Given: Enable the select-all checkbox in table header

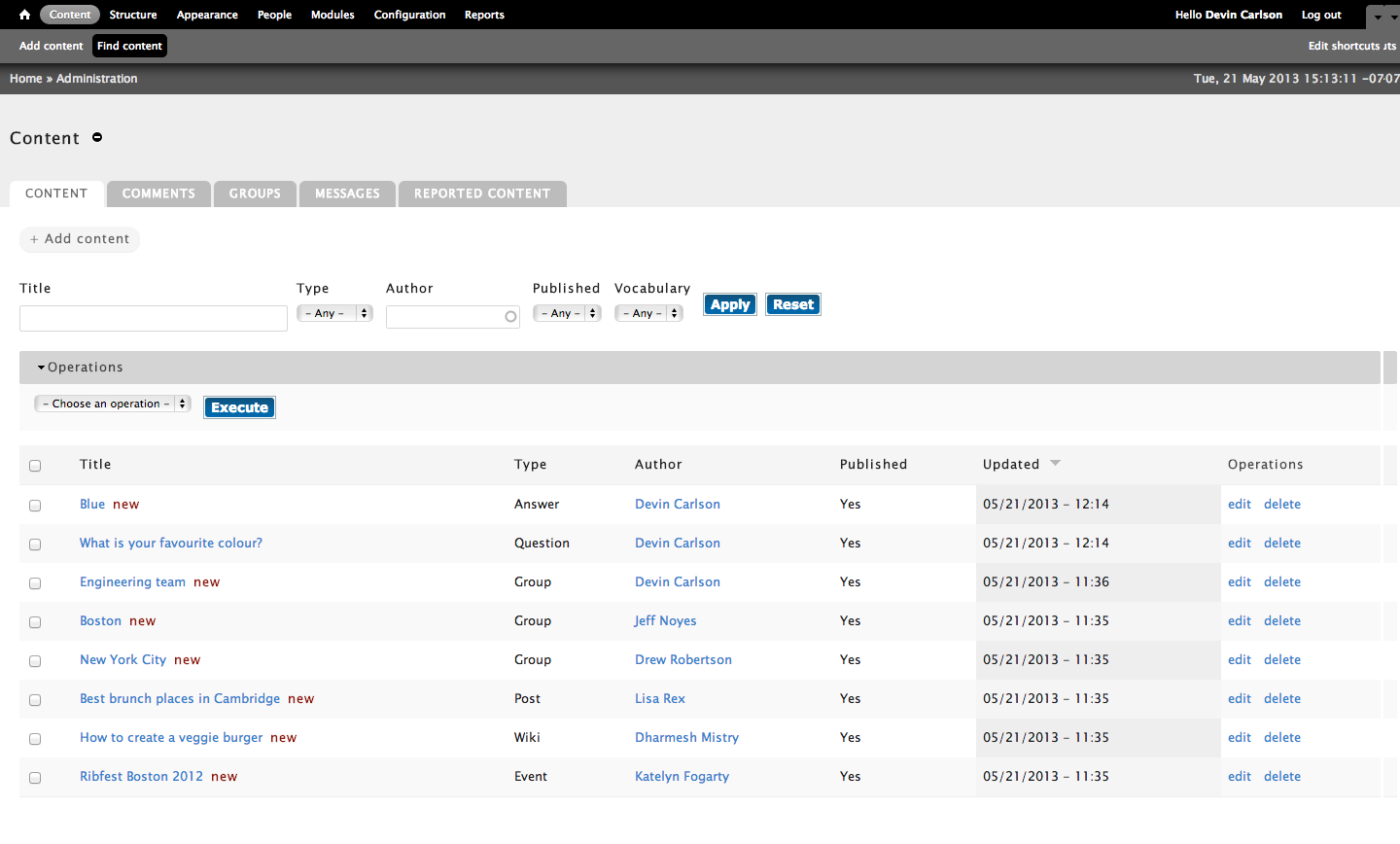Looking at the screenshot, I should 35,466.
